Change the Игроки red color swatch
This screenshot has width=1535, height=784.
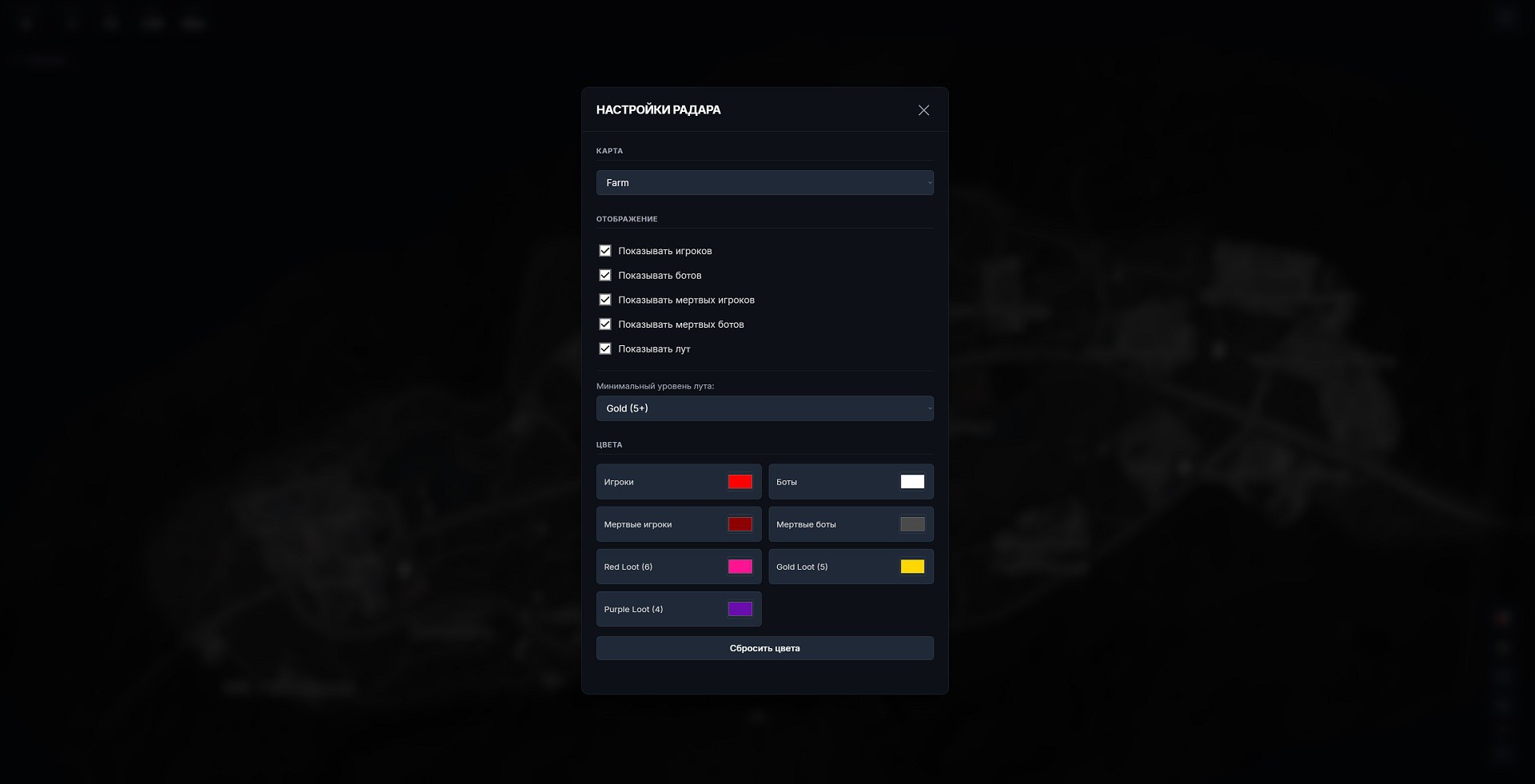point(740,481)
